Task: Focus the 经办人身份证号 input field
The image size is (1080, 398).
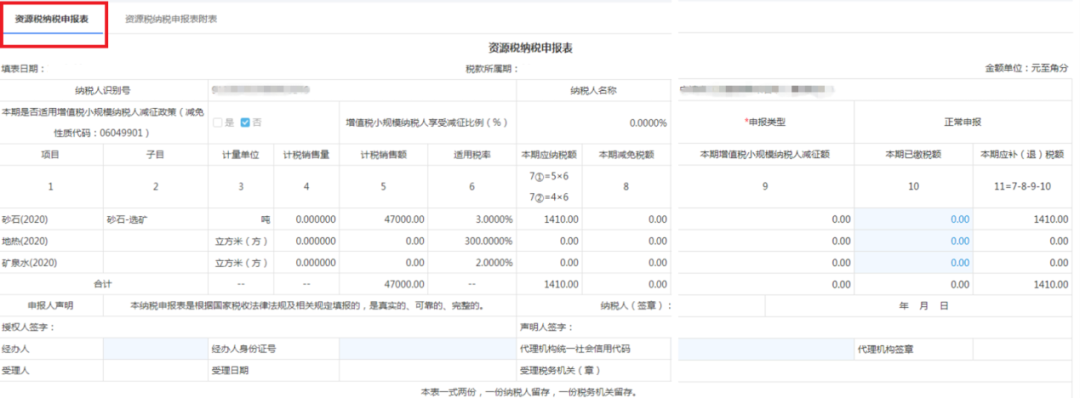Action: pyautogui.click(x=428, y=349)
